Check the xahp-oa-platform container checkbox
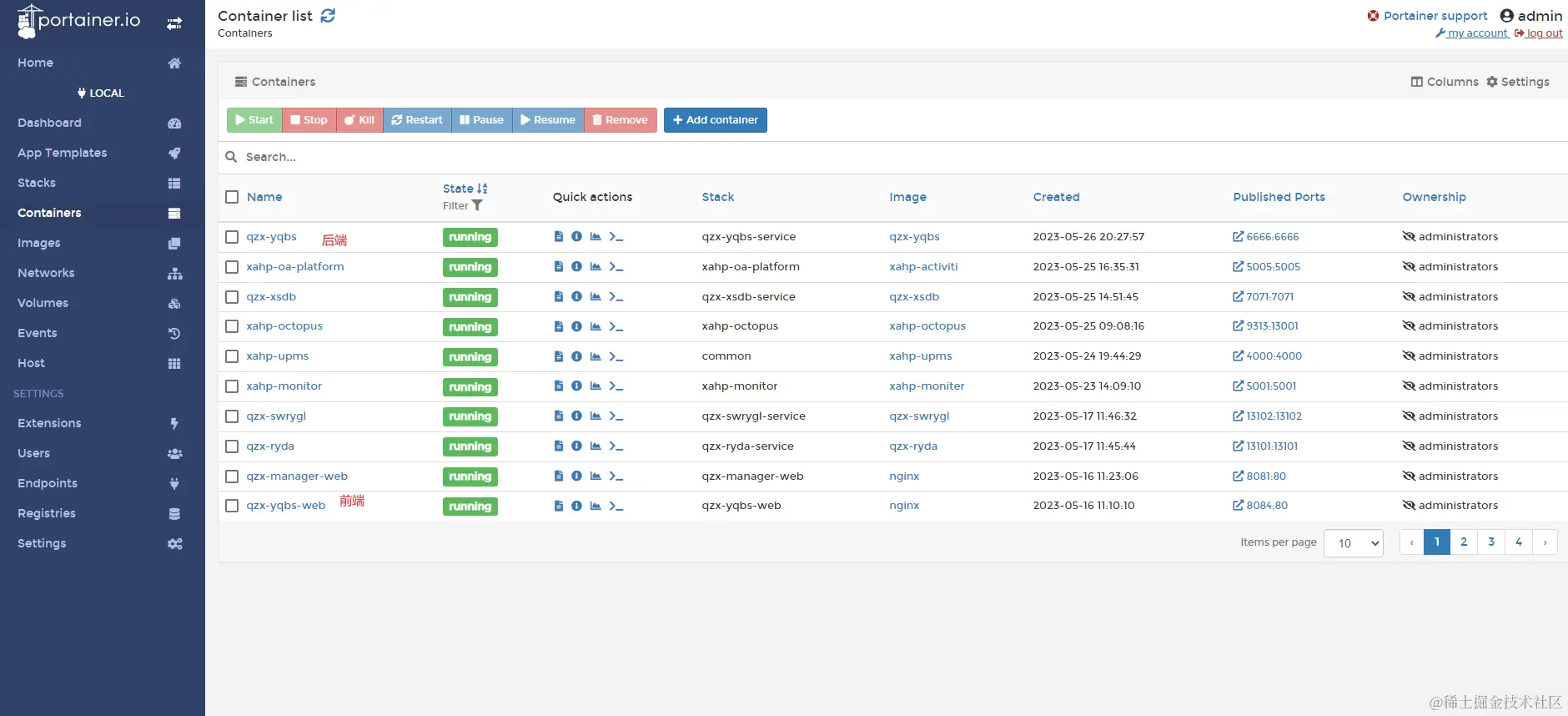Screen dimensions: 1568x716 (x=232, y=267)
